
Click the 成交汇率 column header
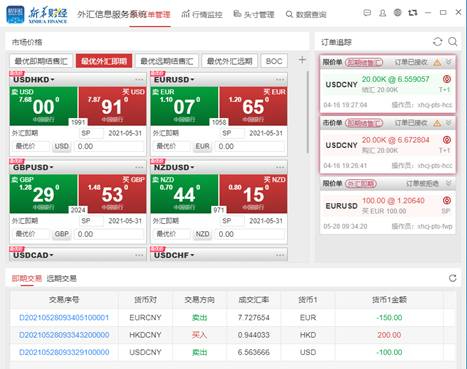254,300
